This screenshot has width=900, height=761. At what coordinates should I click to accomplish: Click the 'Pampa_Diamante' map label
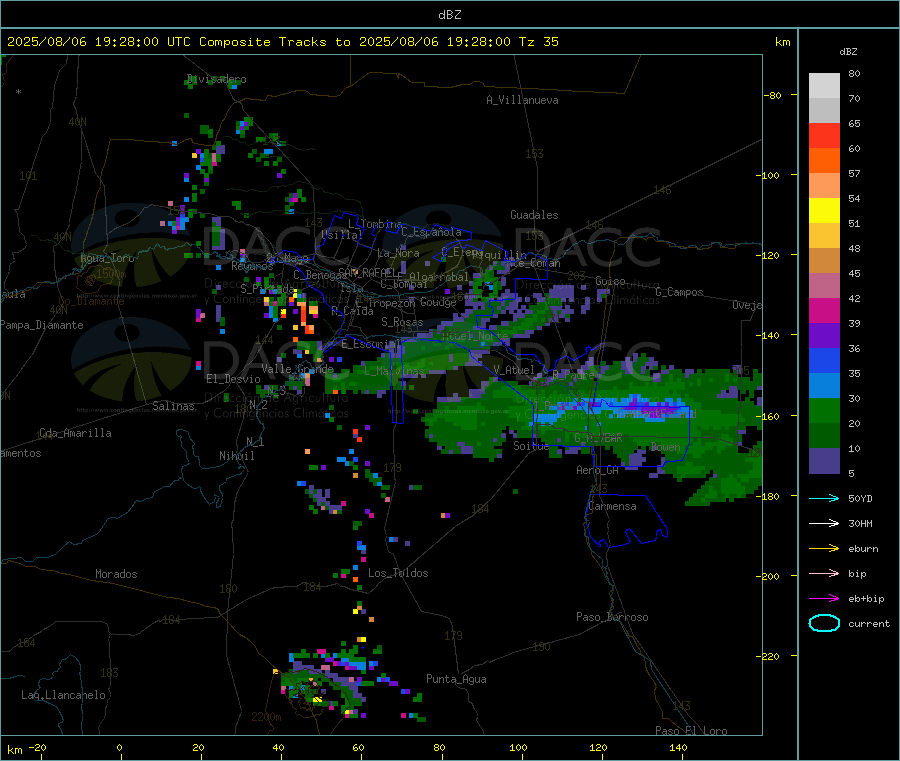tap(42, 325)
